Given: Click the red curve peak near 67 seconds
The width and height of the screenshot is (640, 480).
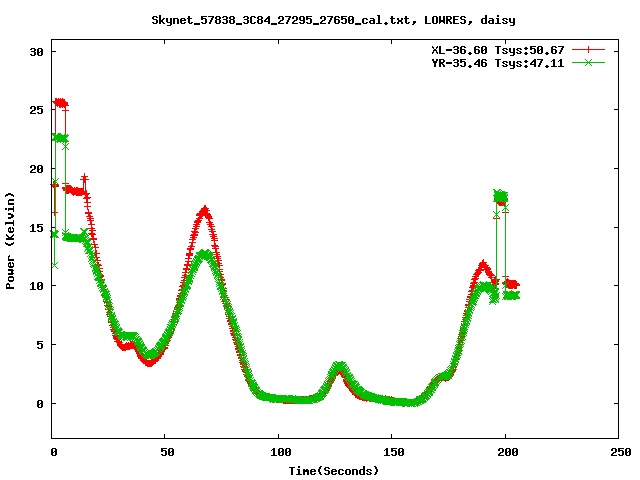Looking at the screenshot, I should point(204,211).
